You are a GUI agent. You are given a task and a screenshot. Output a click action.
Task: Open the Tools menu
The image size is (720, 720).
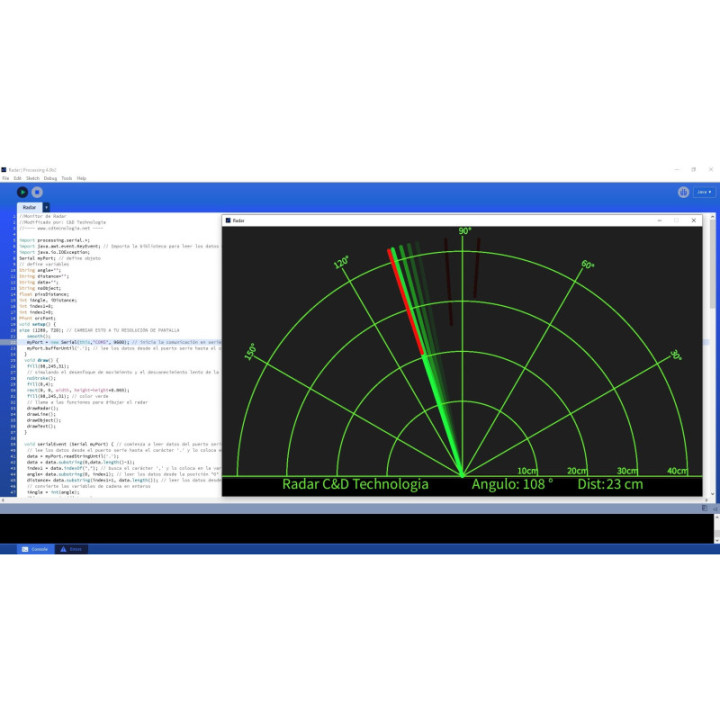click(x=67, y=178)
